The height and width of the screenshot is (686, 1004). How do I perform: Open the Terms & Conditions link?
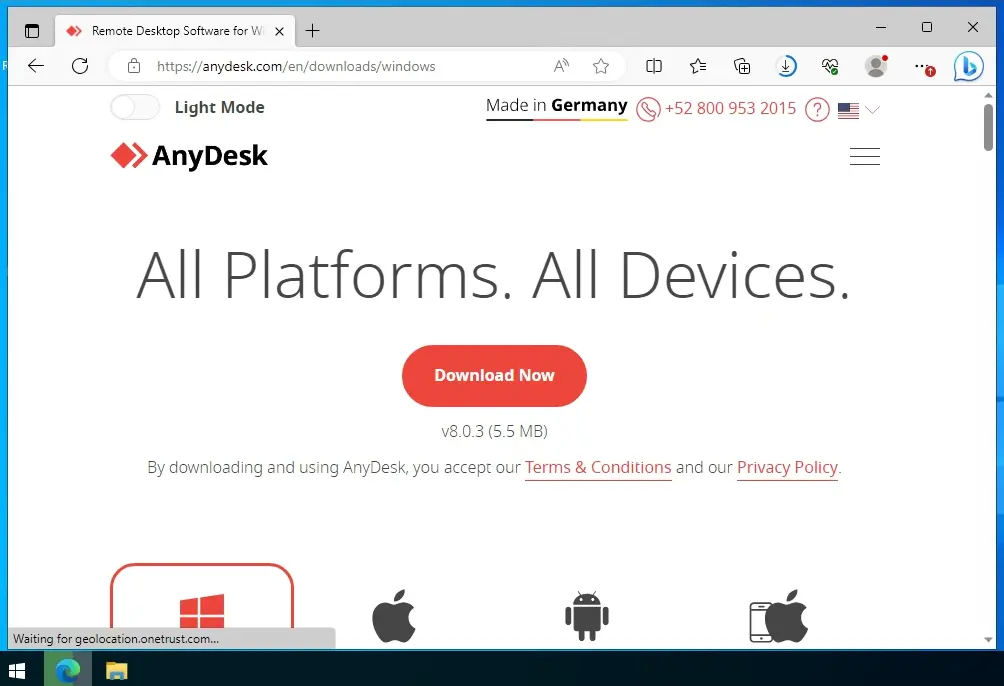coord(598,468)
